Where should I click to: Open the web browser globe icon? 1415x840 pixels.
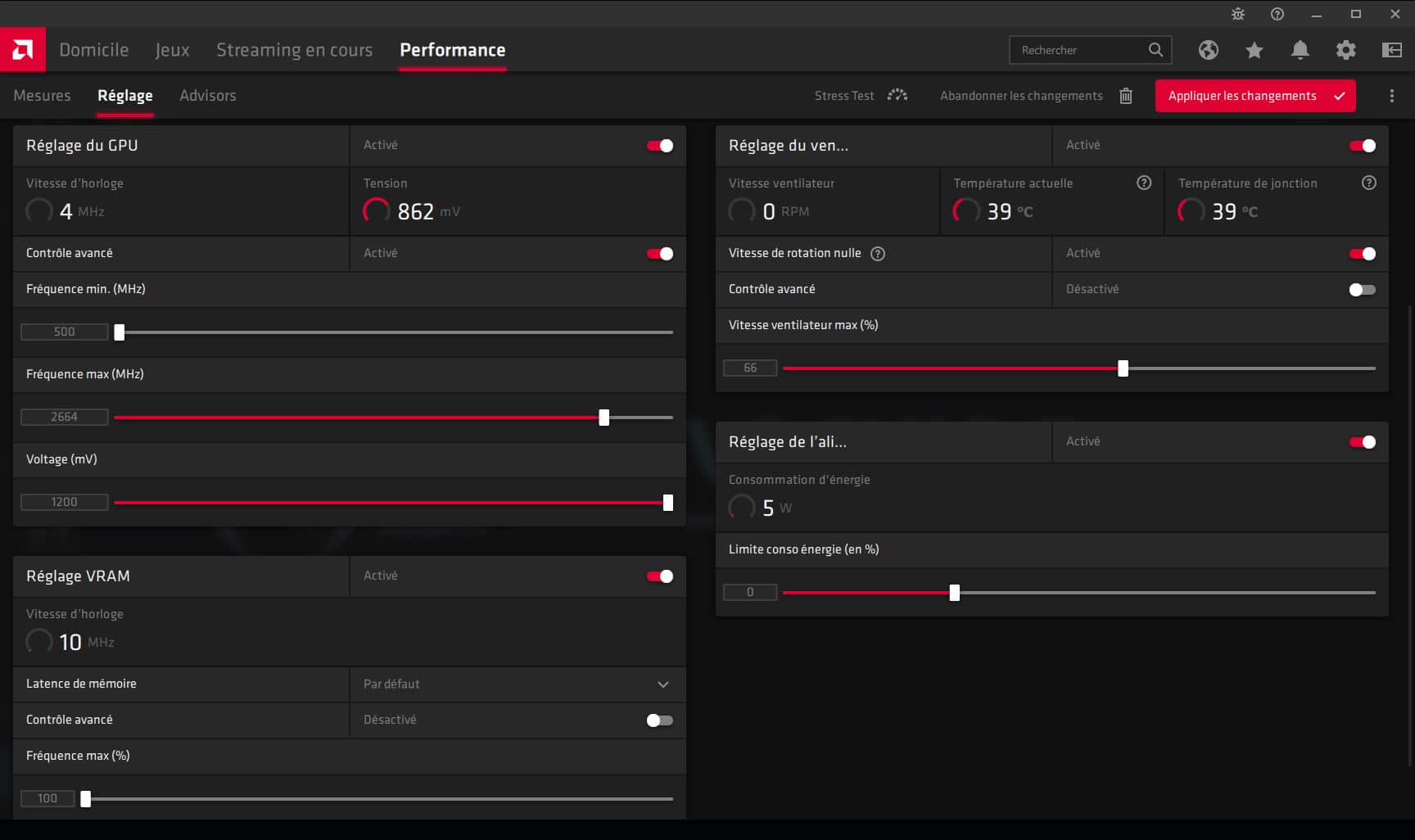coord(1208,50)
